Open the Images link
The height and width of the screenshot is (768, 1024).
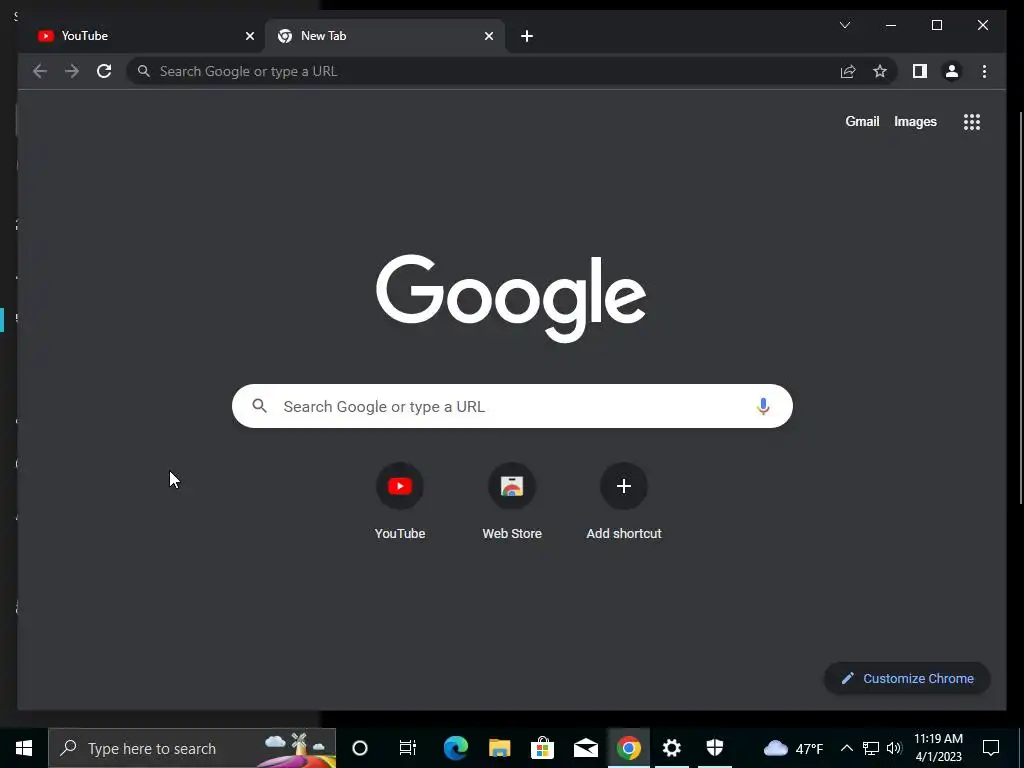[915, 121]
